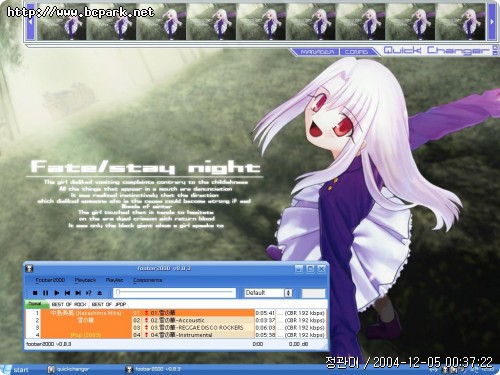Click the eject/open file icon
Image resolution: width=500 pixels, height=375 pixels.
point(99,293)
